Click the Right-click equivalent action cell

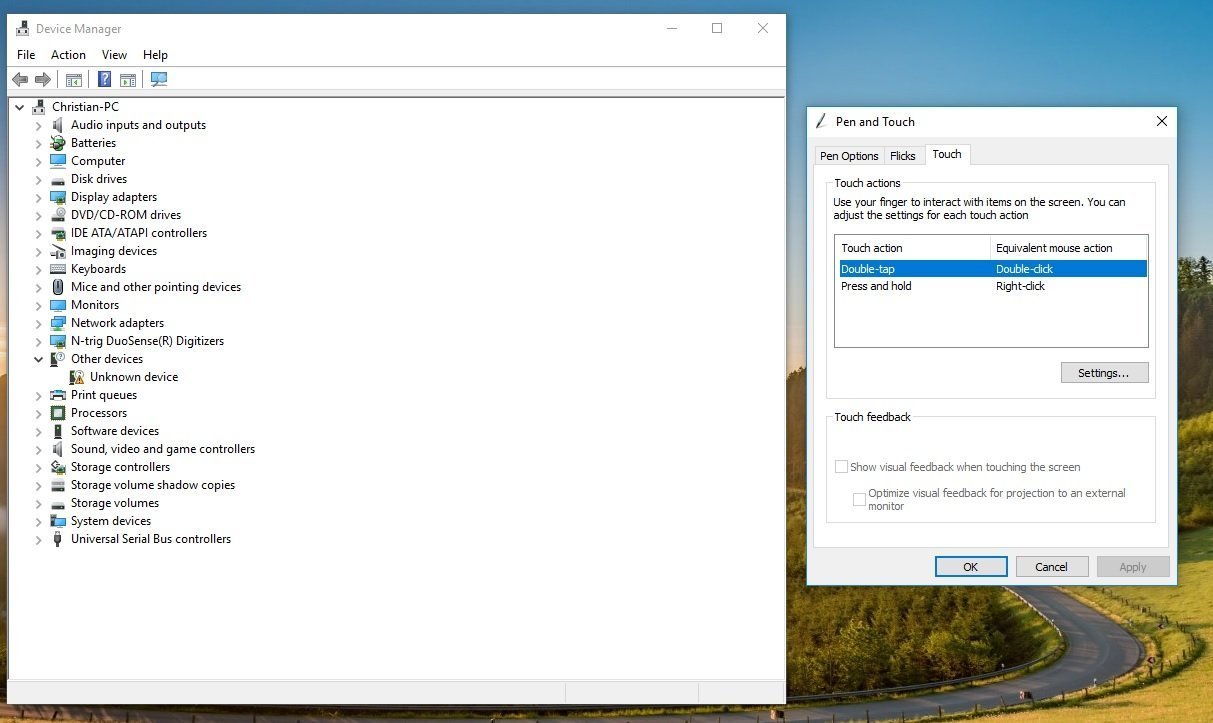pyautogui.click(x=1020, y=286)
